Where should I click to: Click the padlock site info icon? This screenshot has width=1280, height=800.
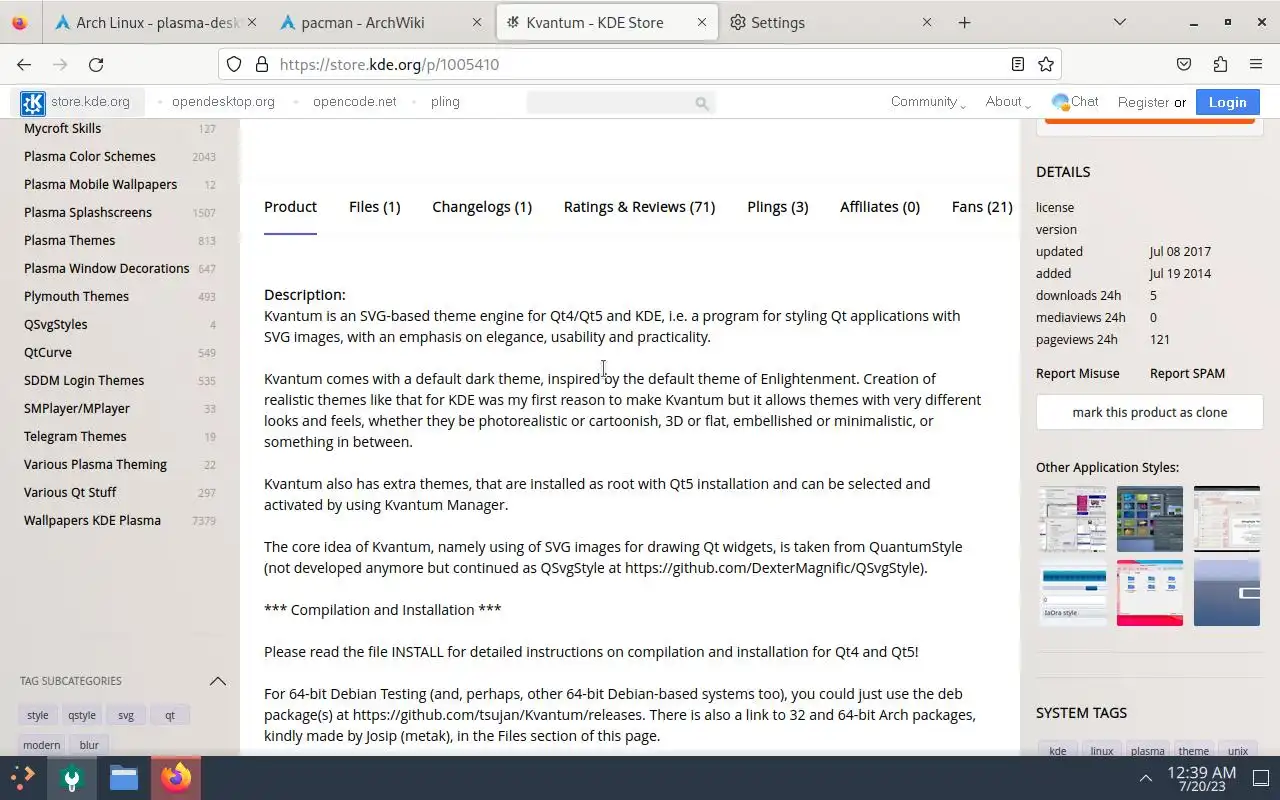[262, 64]
